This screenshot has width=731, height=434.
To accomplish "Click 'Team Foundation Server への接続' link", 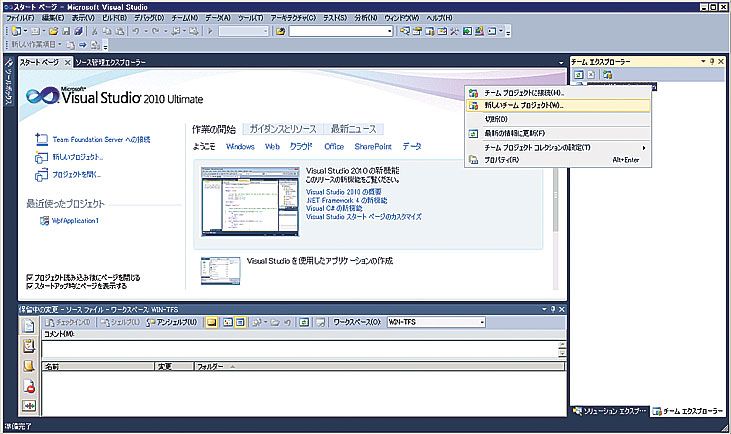I will [101, 139].
